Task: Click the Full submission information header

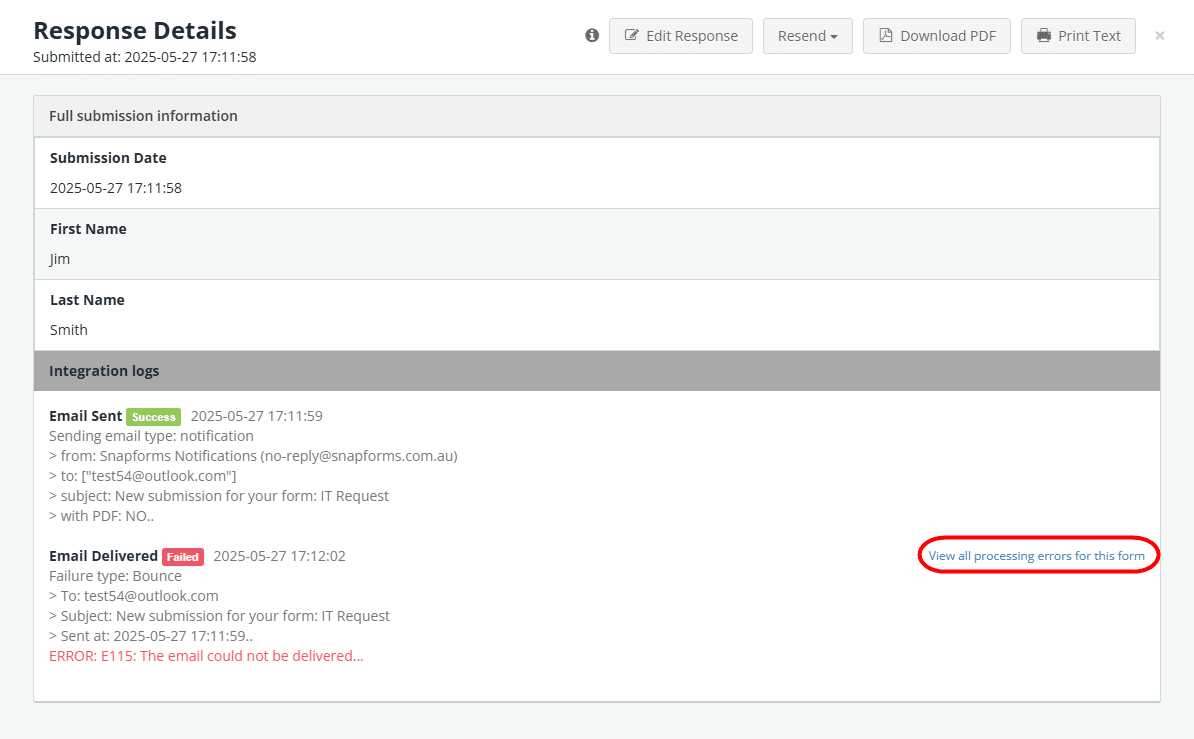Action: pyautogui.click(x=597, y=116)
